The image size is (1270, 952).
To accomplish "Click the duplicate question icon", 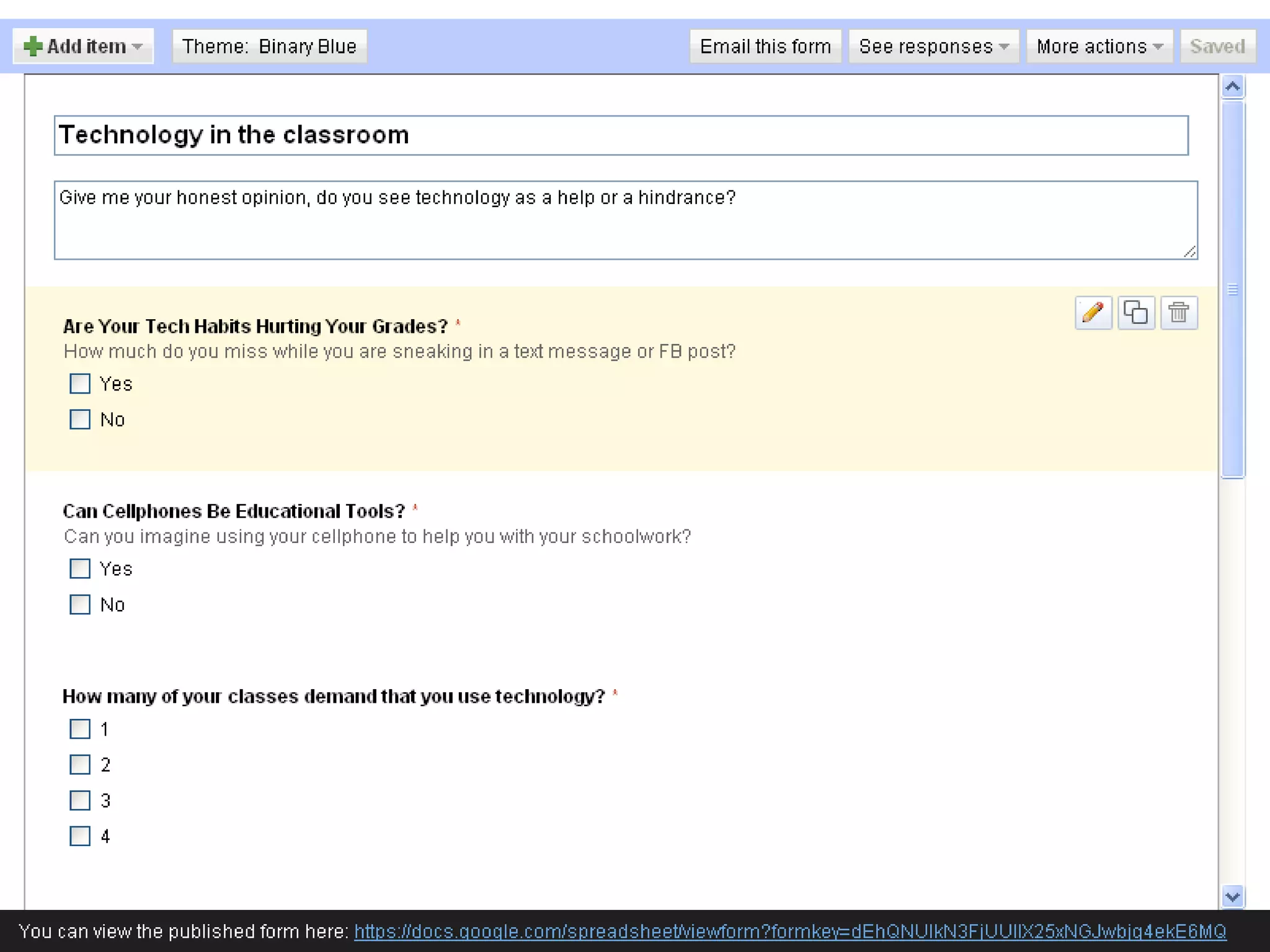I will (x=1135, y=312).
